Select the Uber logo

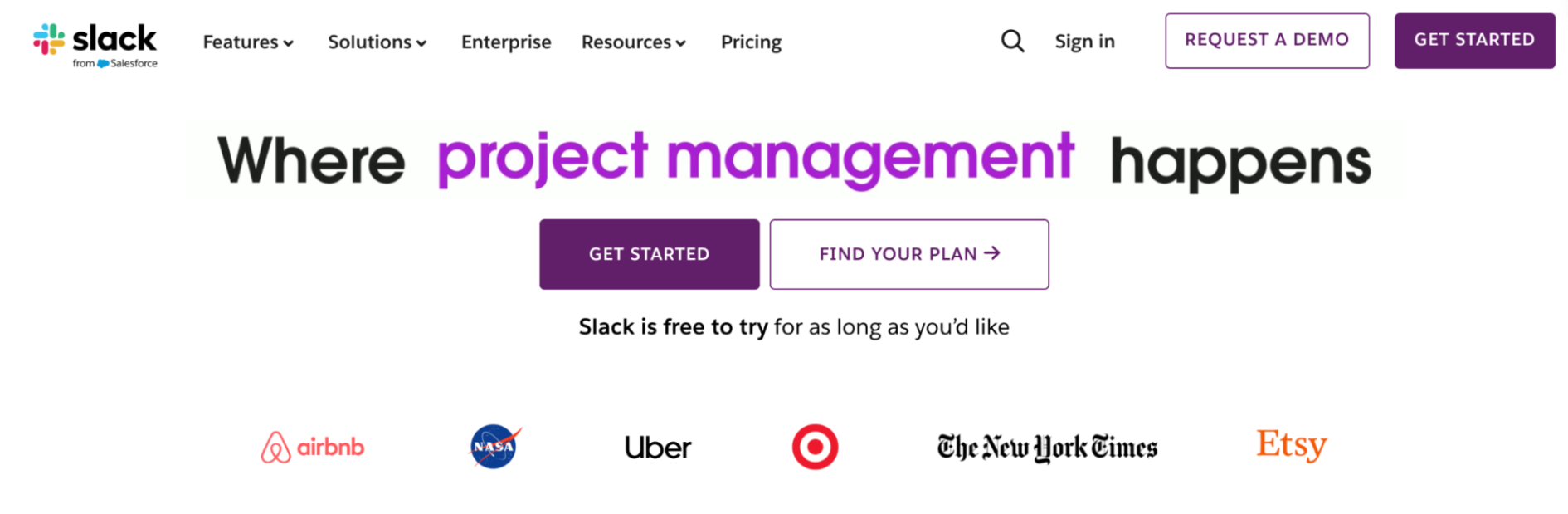(658, 448)
